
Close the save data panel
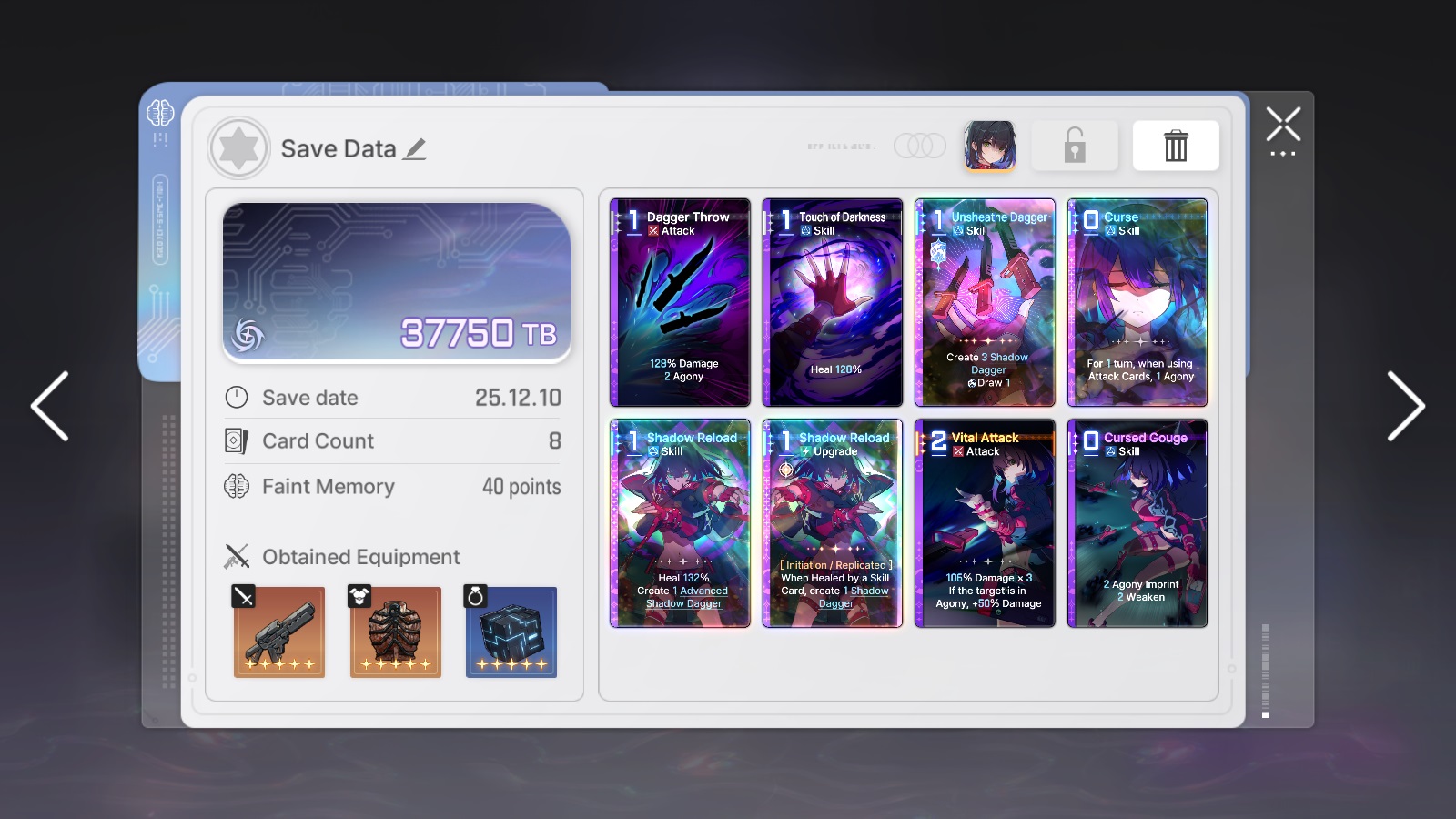point(1283,125)
